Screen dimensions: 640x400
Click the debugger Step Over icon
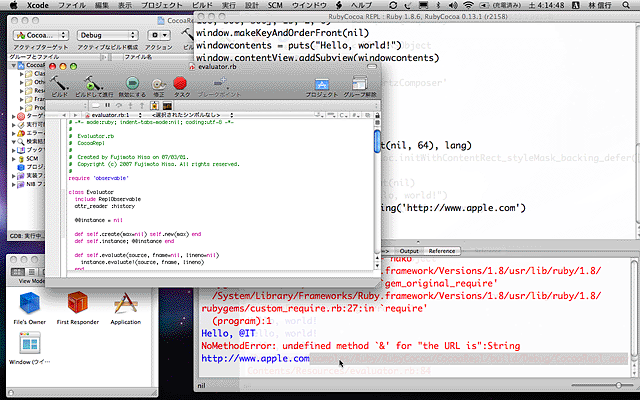coord(119,106)
